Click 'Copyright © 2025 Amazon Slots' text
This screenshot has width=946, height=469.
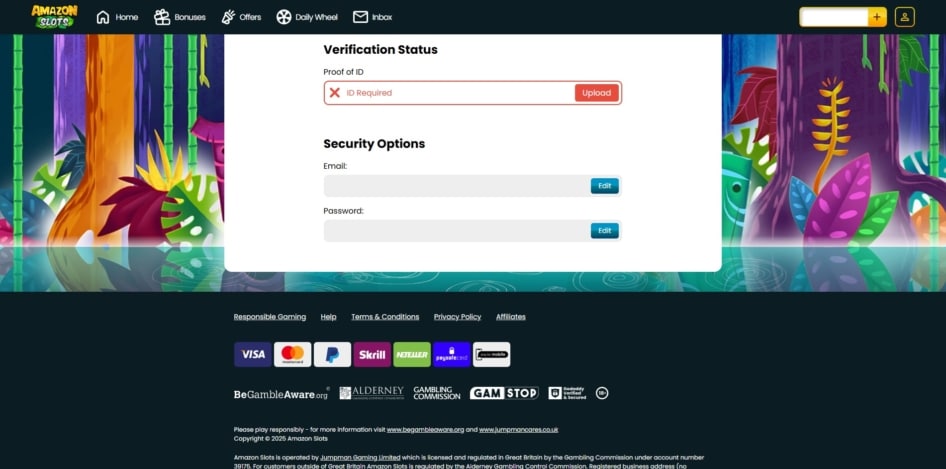point(281,439)
